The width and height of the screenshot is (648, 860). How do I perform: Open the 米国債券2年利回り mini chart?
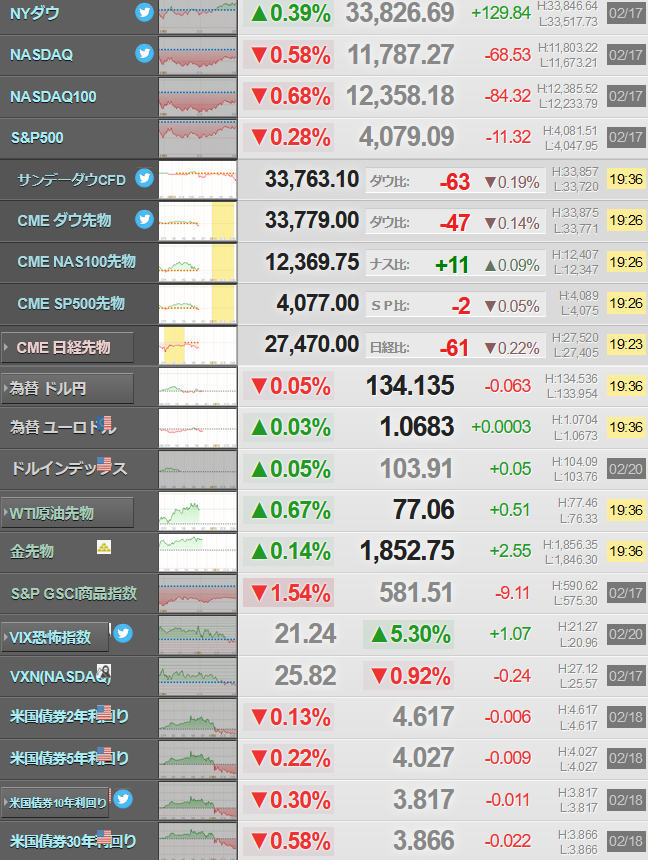[x=198, y=718]
